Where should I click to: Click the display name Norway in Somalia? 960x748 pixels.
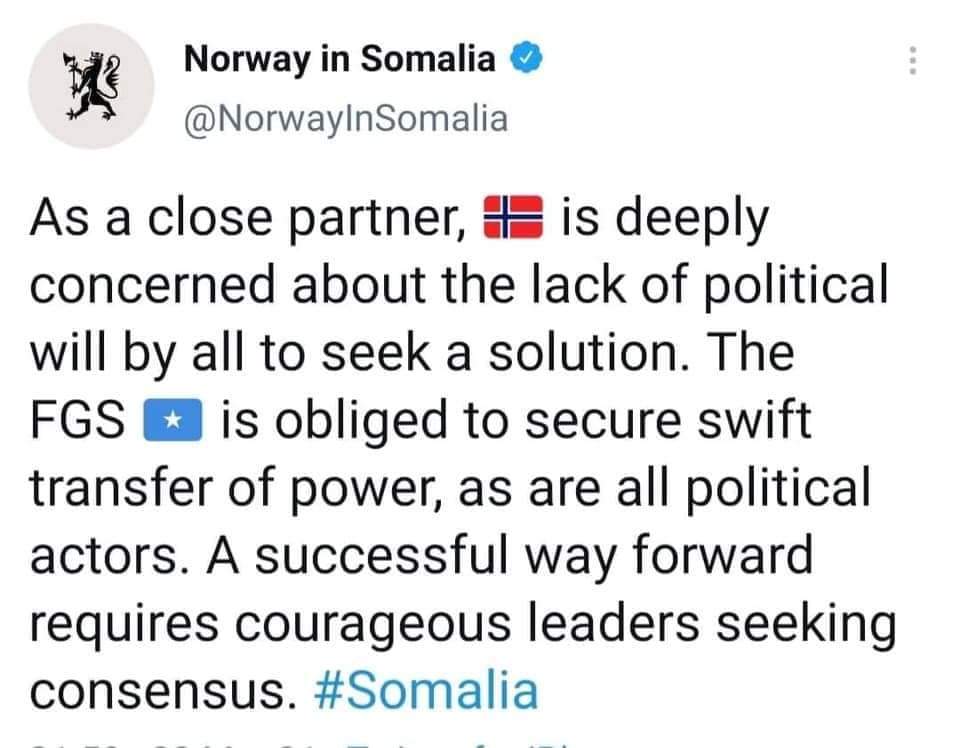click(340, 59)
